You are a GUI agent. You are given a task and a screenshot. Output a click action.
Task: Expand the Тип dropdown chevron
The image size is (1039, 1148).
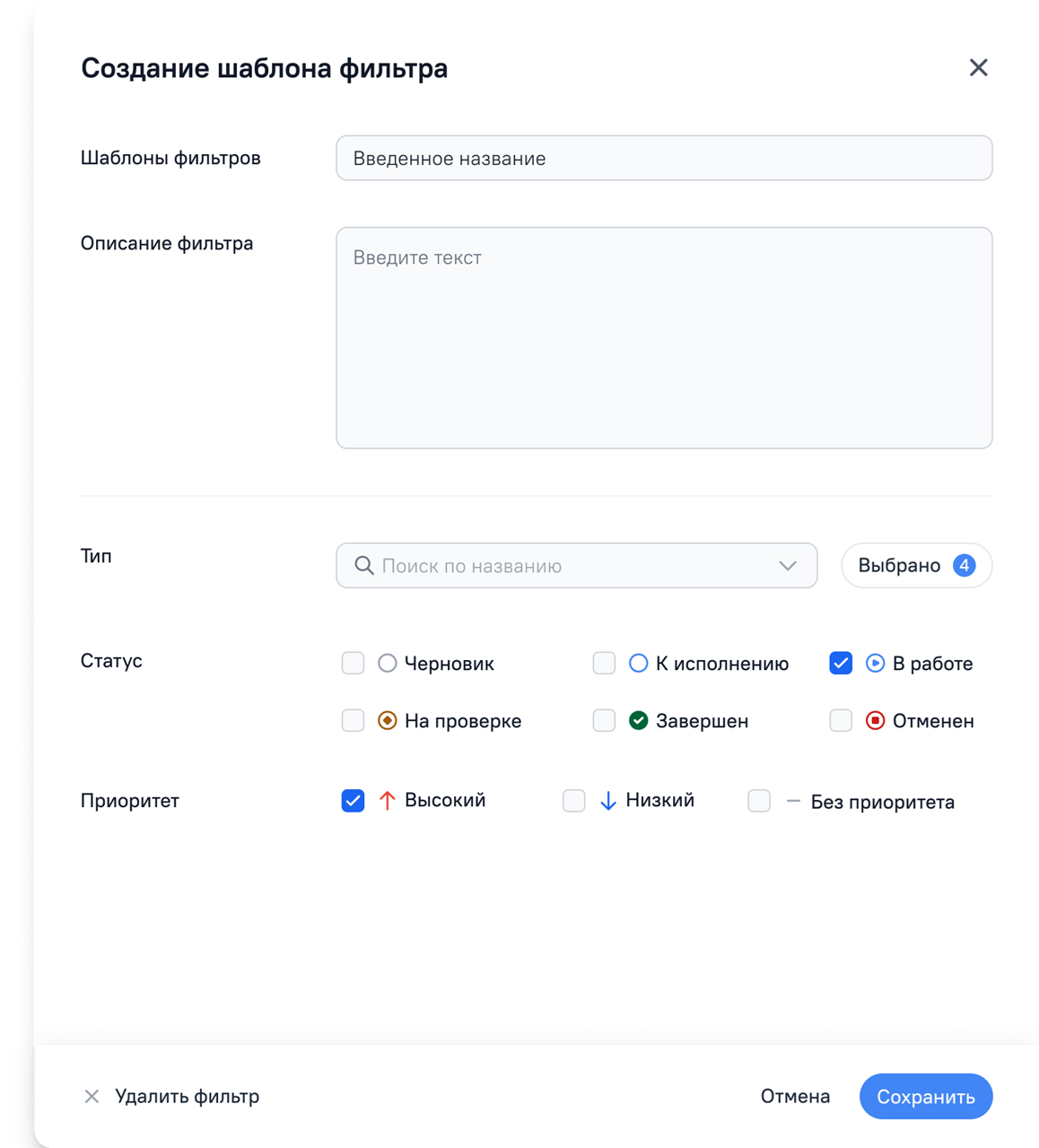(x=788, y=566)
